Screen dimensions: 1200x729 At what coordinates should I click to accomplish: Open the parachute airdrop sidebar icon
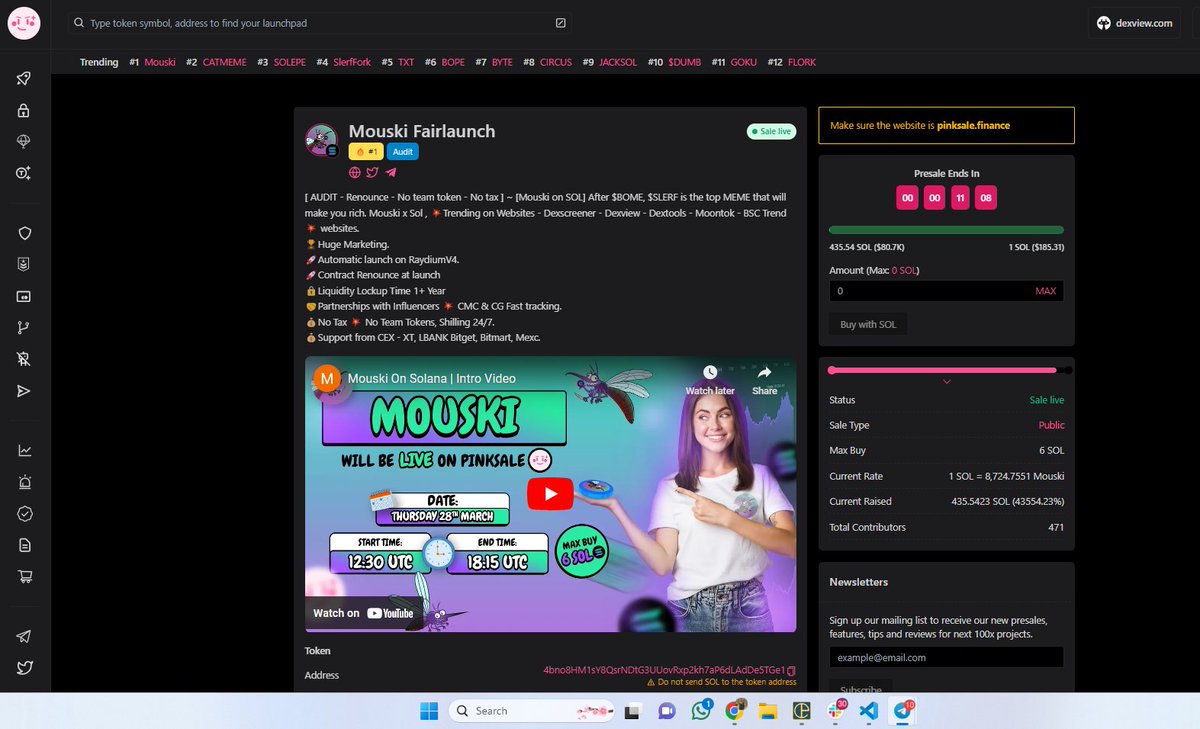[24, 142]
